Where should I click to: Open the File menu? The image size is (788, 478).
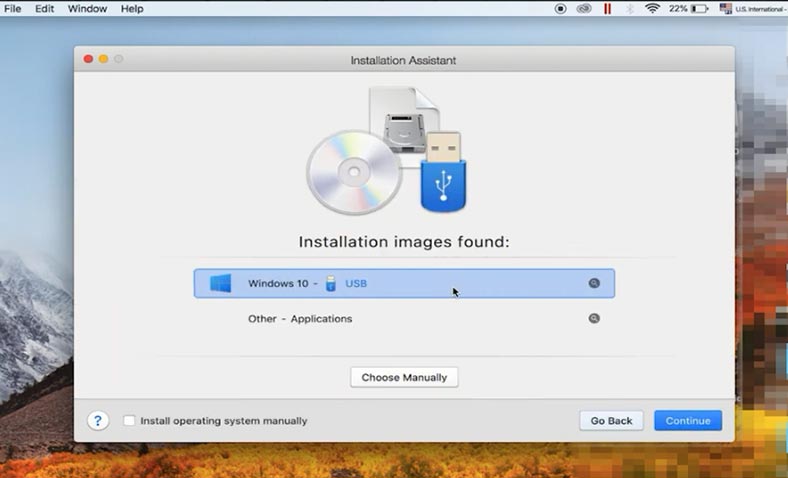13,9
